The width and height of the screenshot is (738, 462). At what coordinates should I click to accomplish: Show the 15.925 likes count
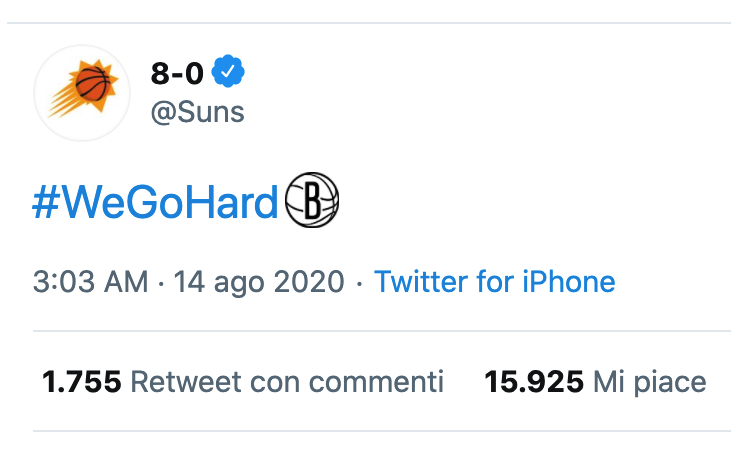click(x=534, y=381)
